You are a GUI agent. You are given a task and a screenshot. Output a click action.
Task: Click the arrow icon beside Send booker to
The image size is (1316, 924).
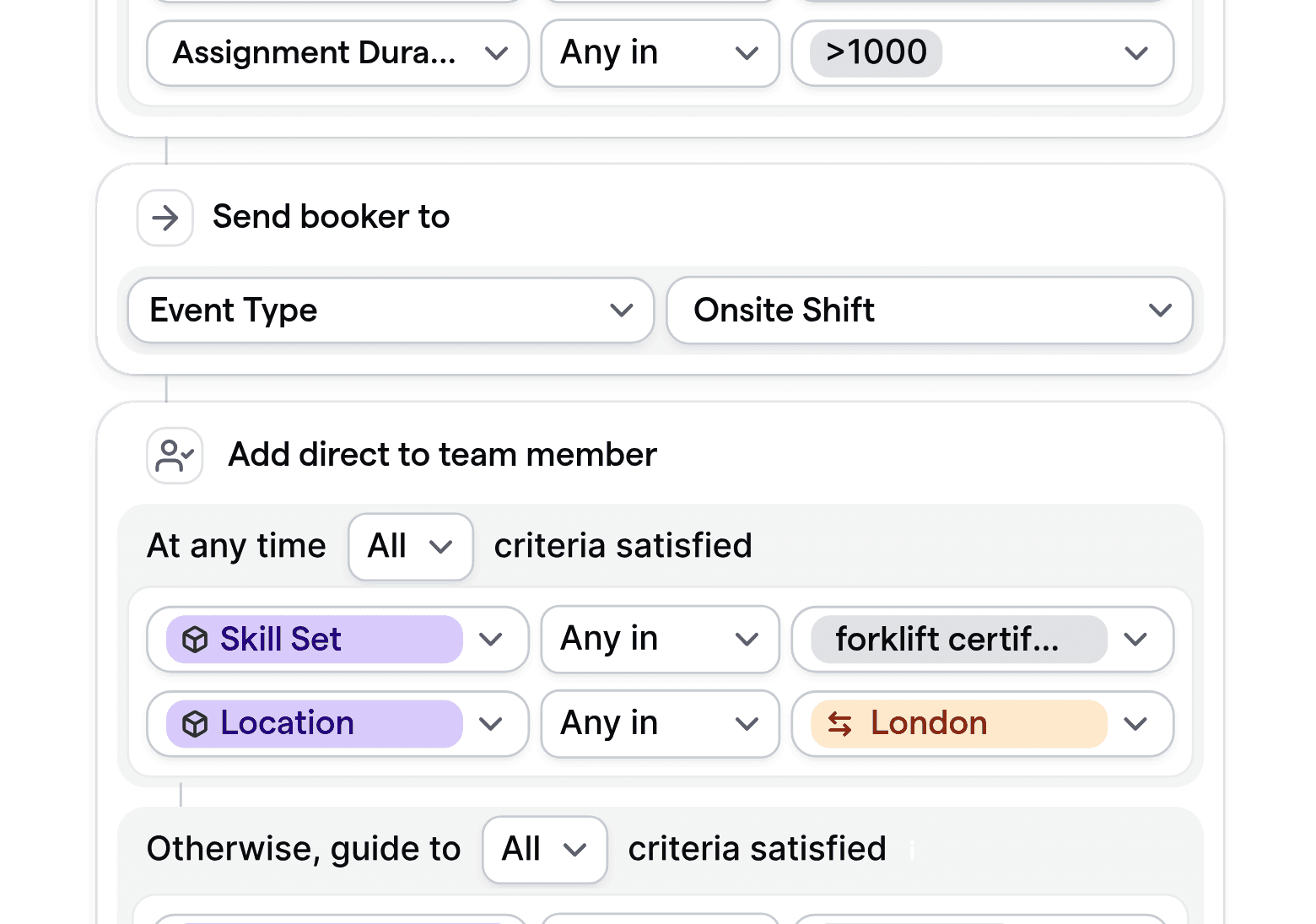pos(164,218)
